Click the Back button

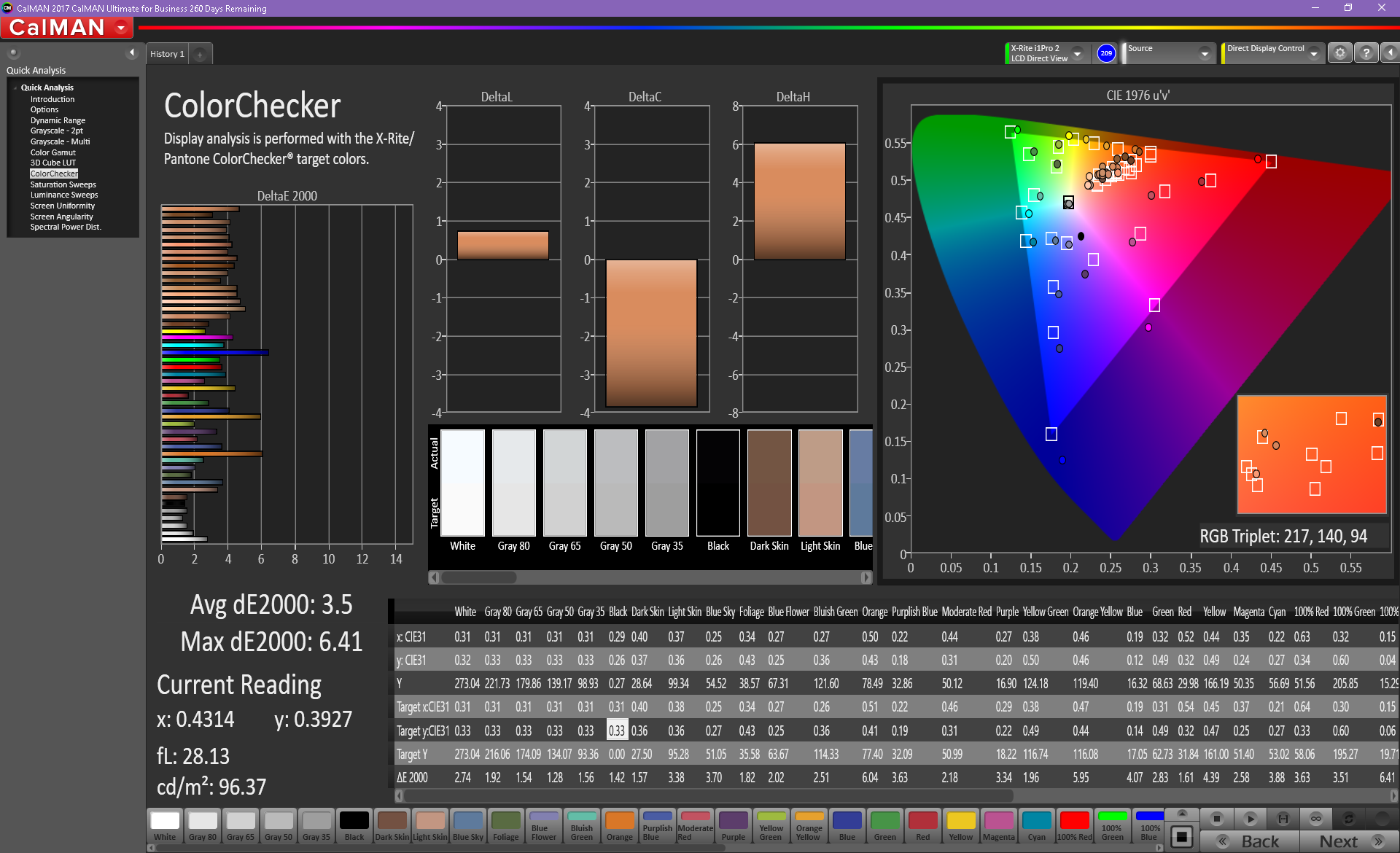pyautogui.click(x=1250, y=841)
